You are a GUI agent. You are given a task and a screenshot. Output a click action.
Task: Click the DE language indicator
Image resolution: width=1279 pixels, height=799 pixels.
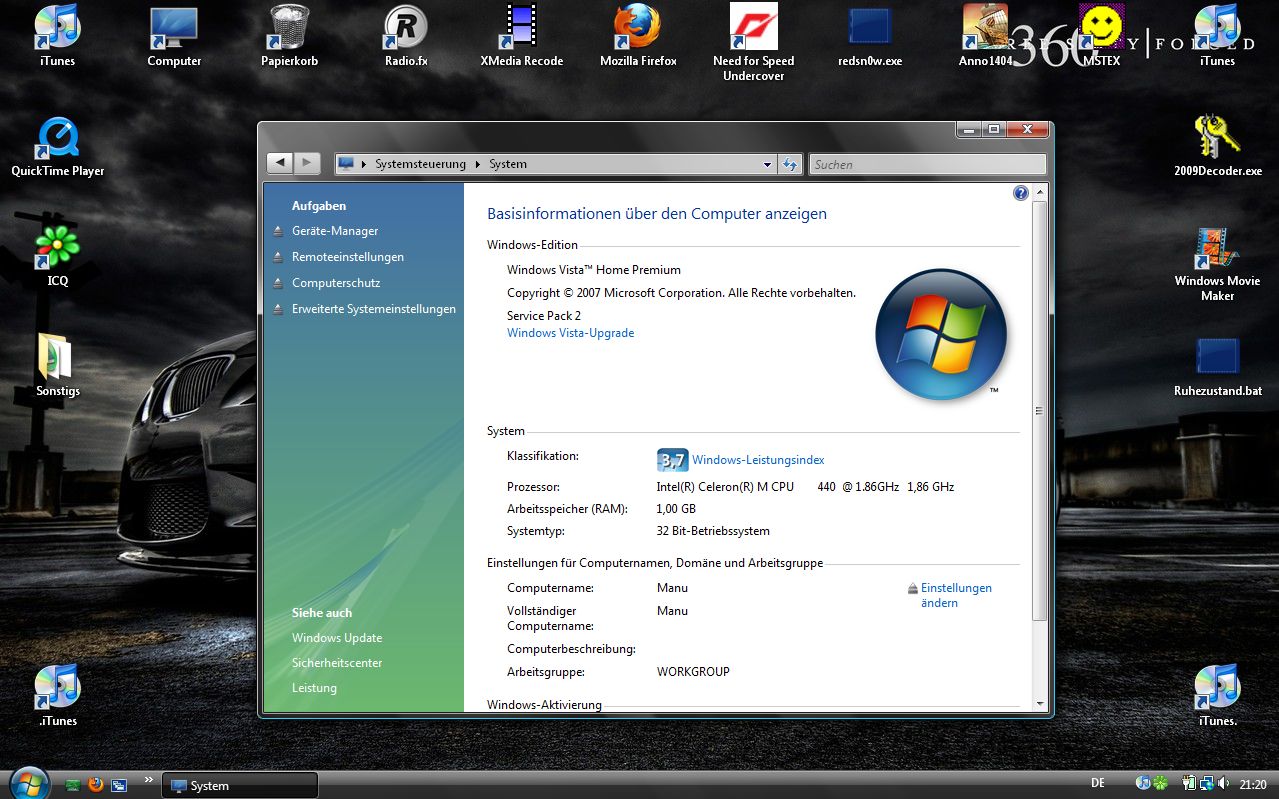click(1097, 784)
